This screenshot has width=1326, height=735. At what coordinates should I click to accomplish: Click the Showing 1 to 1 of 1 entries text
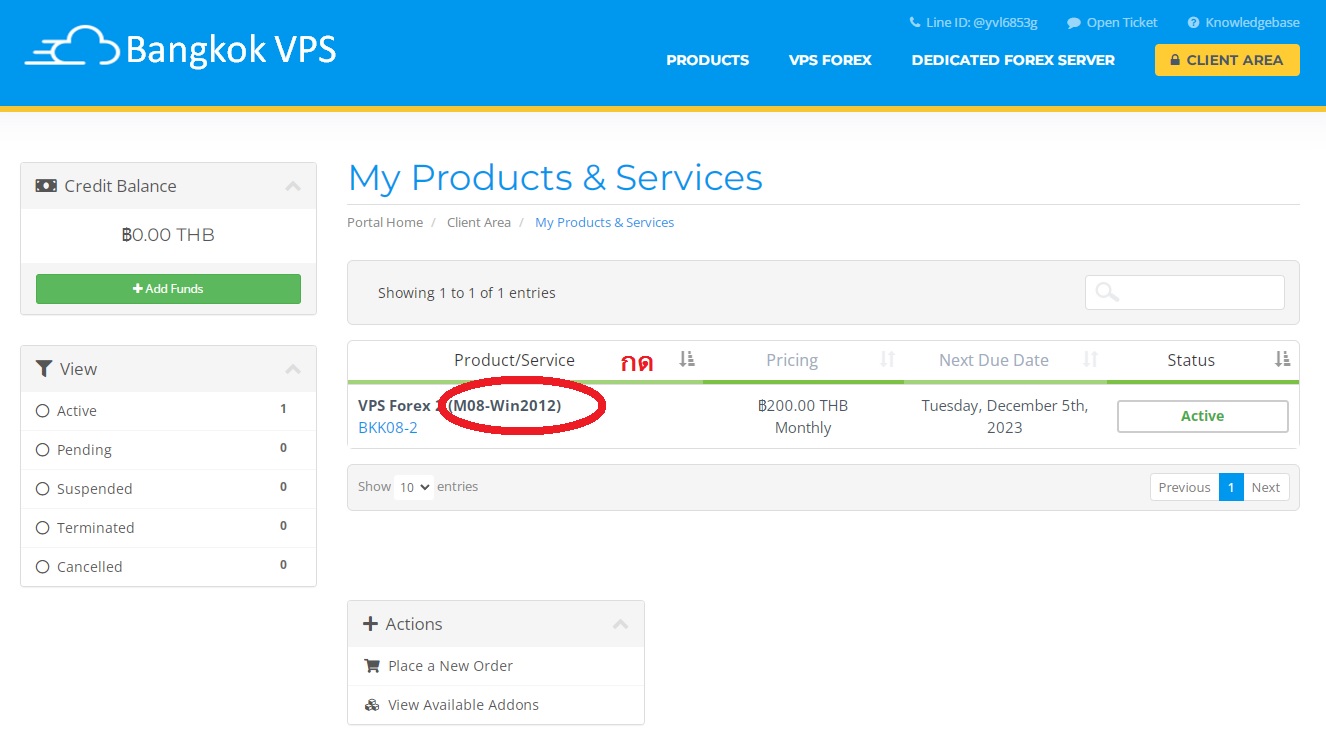[467, 293]
